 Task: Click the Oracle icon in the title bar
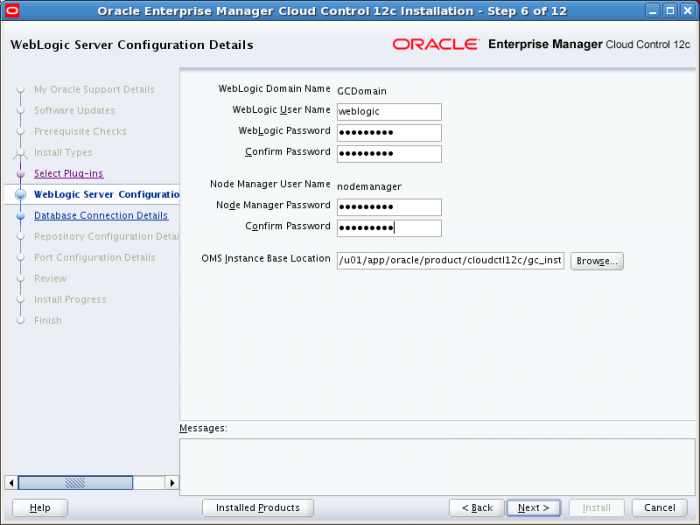(12, 10)
